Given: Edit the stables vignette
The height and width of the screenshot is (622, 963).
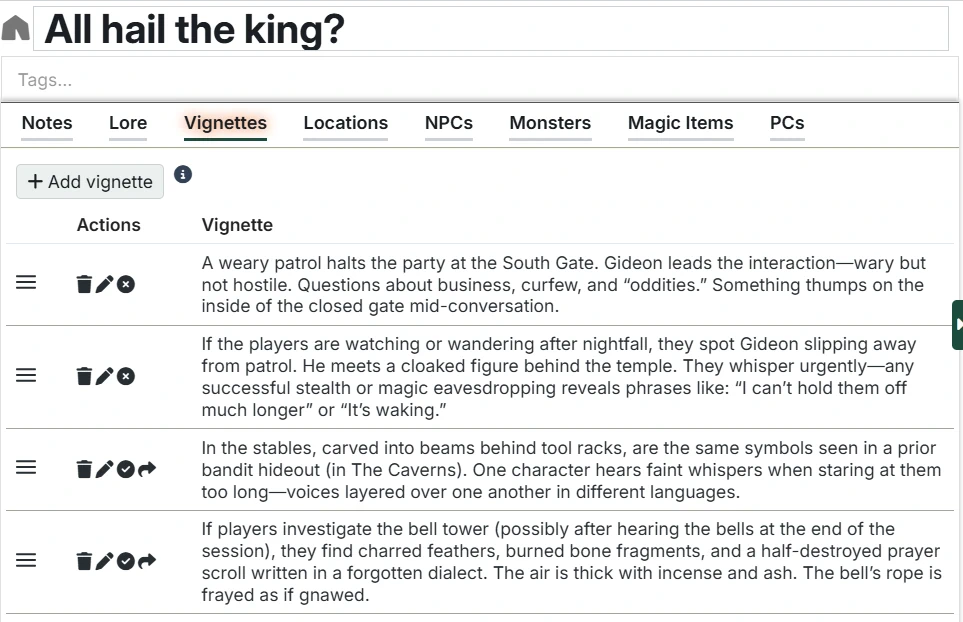Looking at the screenshot, I should coord(103,467).
